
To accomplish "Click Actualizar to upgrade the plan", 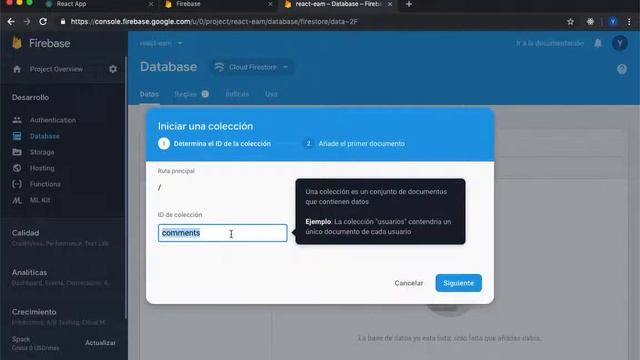I will (x=100, y=343).
